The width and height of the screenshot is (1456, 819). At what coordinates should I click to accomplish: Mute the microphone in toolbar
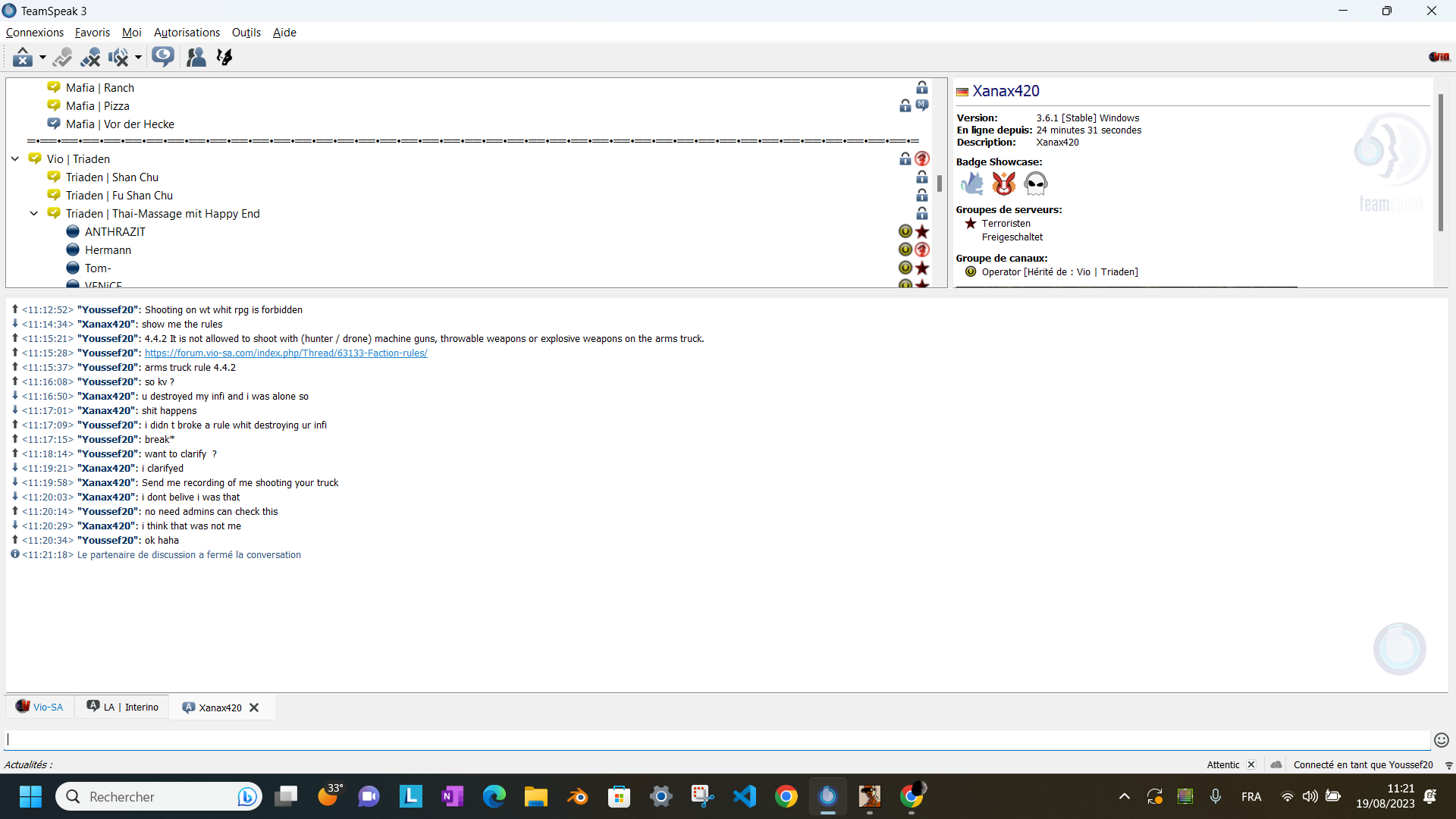tap(90, 57)
